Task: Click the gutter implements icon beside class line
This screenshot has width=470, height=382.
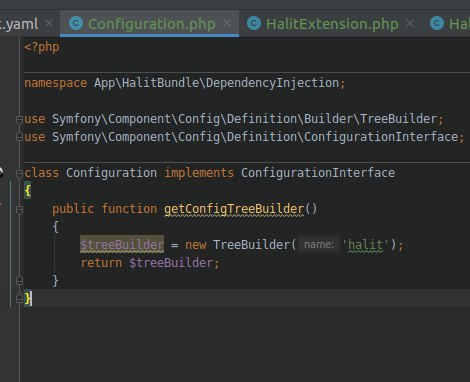Action: [1, 172]
